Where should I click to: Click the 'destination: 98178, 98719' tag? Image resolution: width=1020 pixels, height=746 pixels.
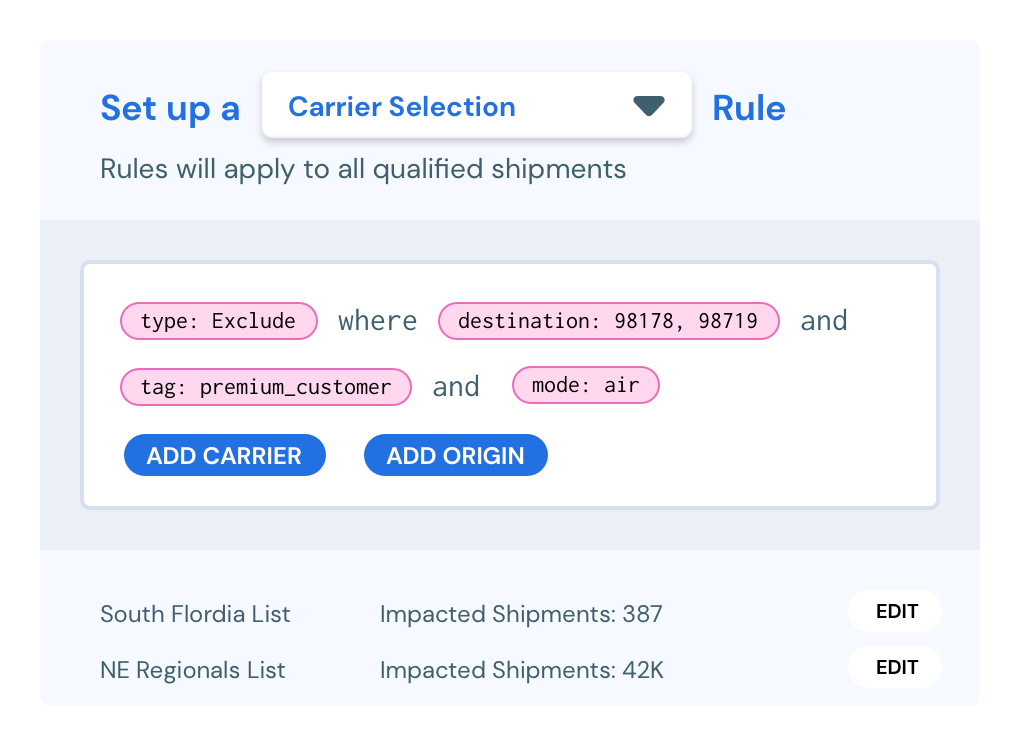[x=608, y=321]
